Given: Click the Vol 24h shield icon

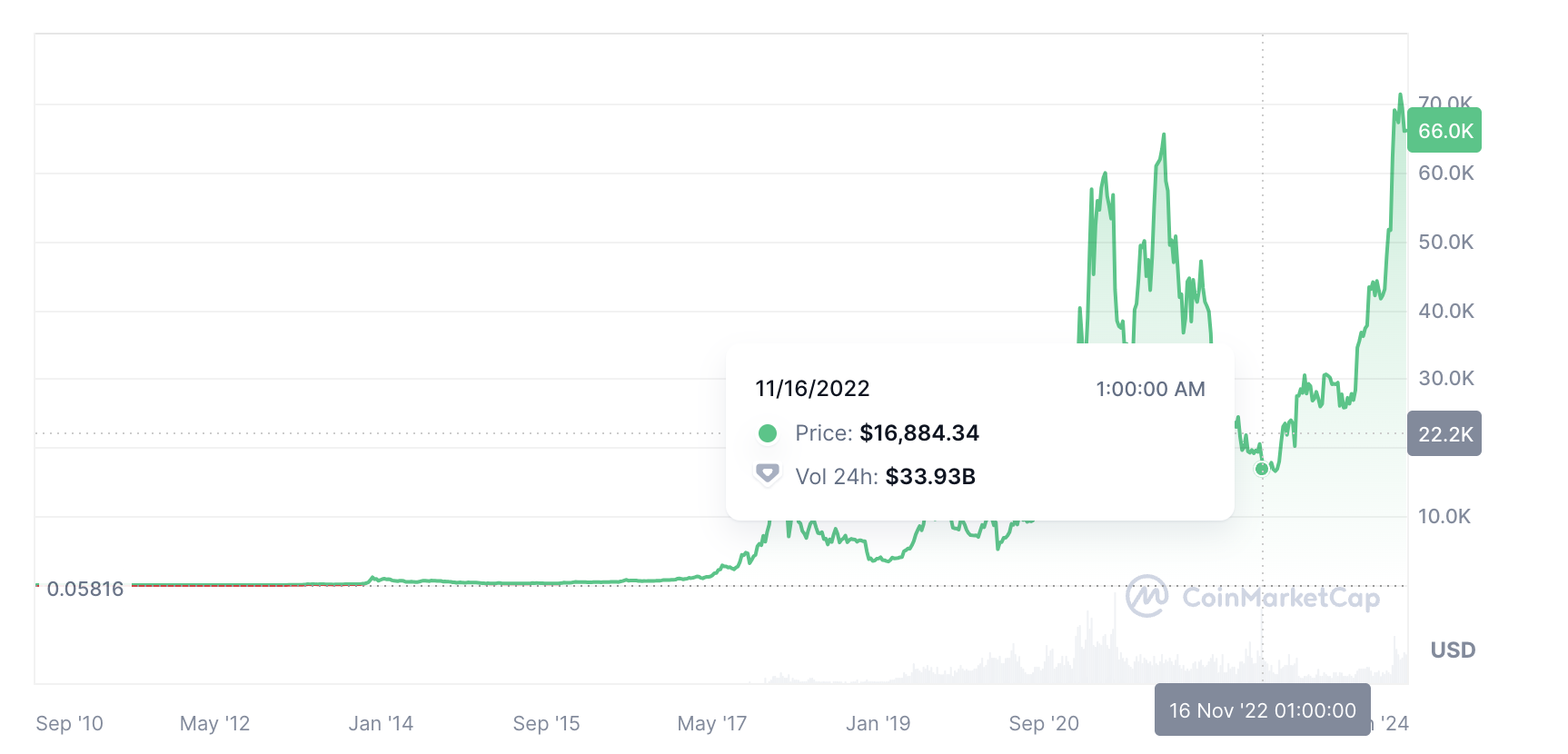Looking at the screenshot, I should (x=768, y=473).
